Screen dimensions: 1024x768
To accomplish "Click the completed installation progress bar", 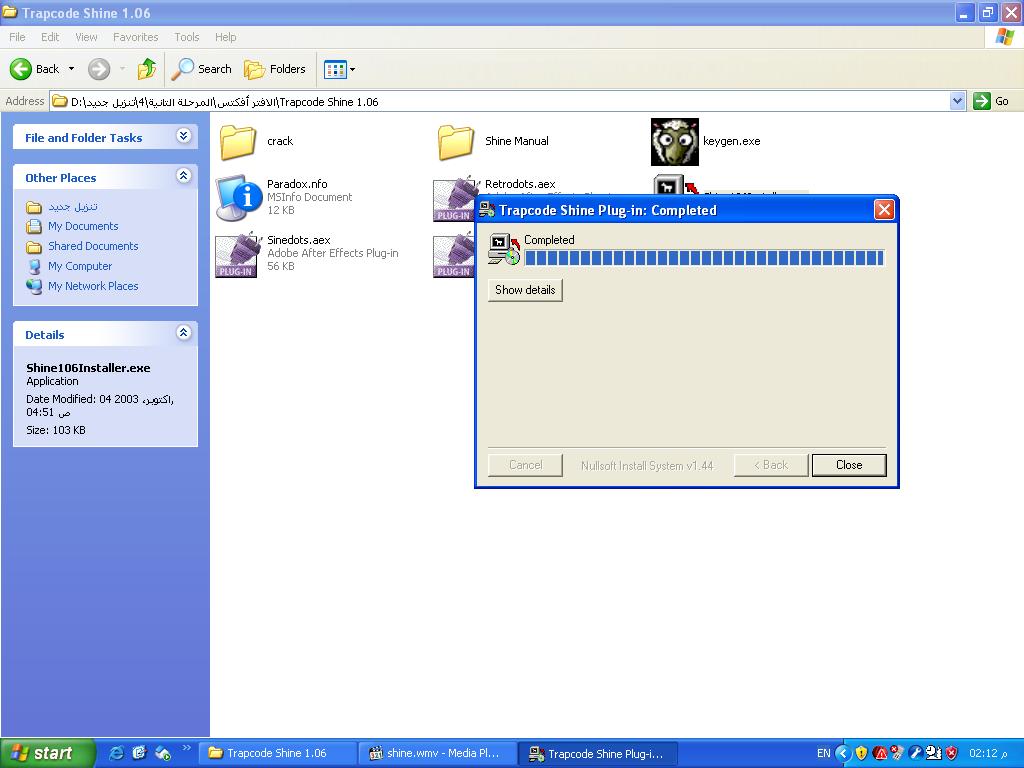I will coord(704,258).
